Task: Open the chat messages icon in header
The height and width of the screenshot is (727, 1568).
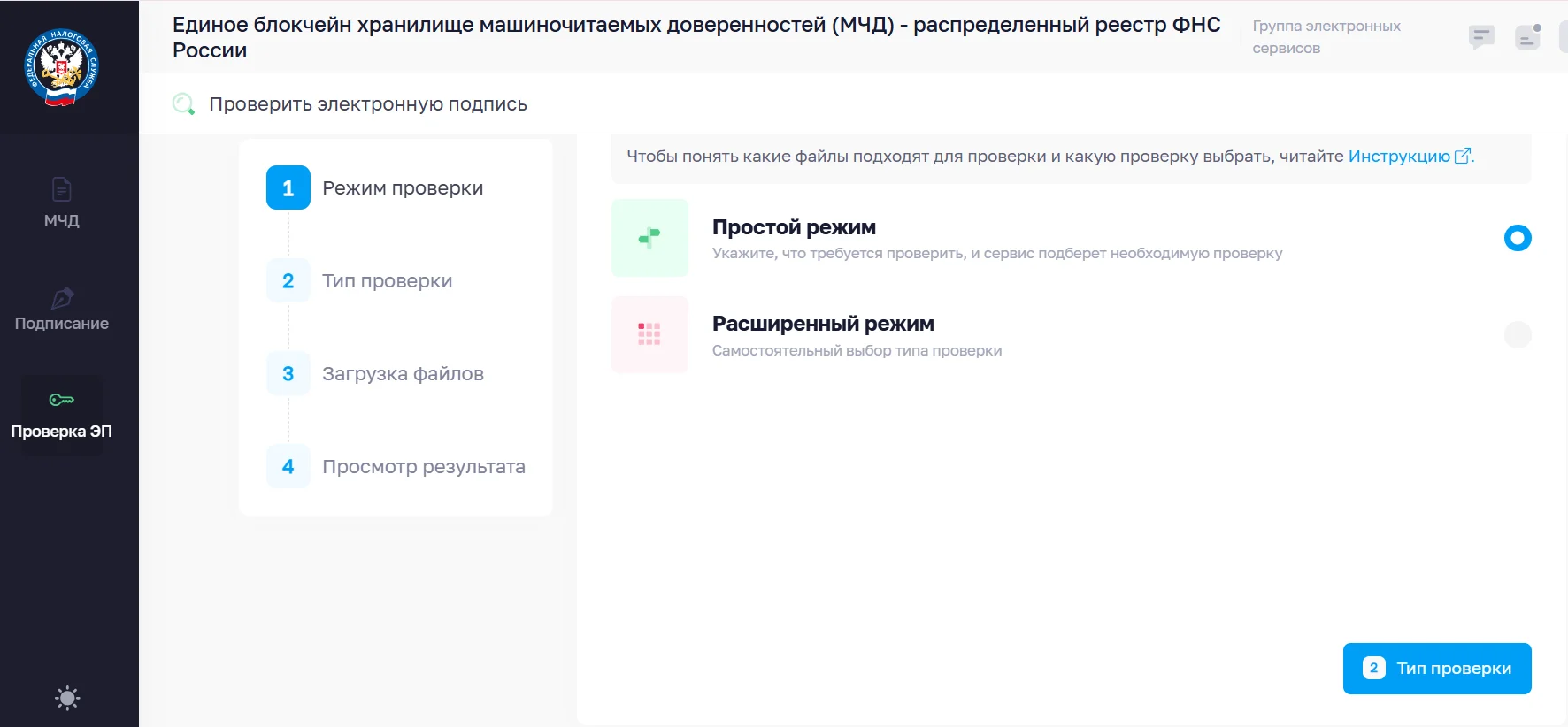Action: point(1480,37)
